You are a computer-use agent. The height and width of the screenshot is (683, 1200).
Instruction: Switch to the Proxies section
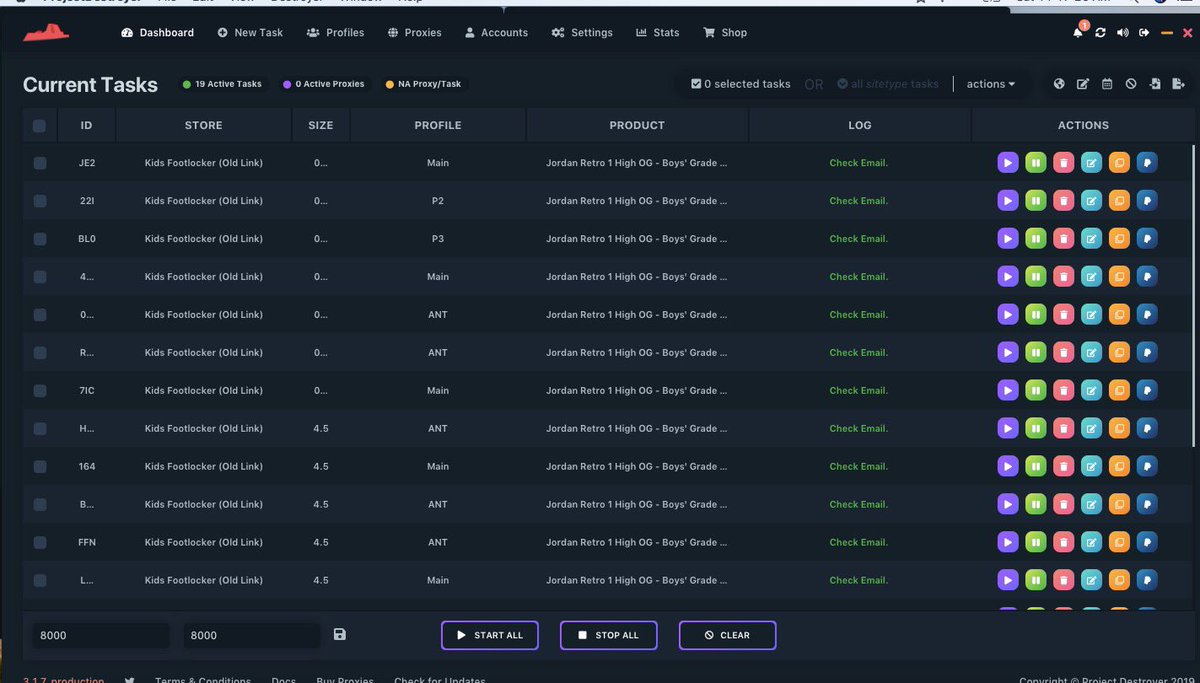(415, 32)
